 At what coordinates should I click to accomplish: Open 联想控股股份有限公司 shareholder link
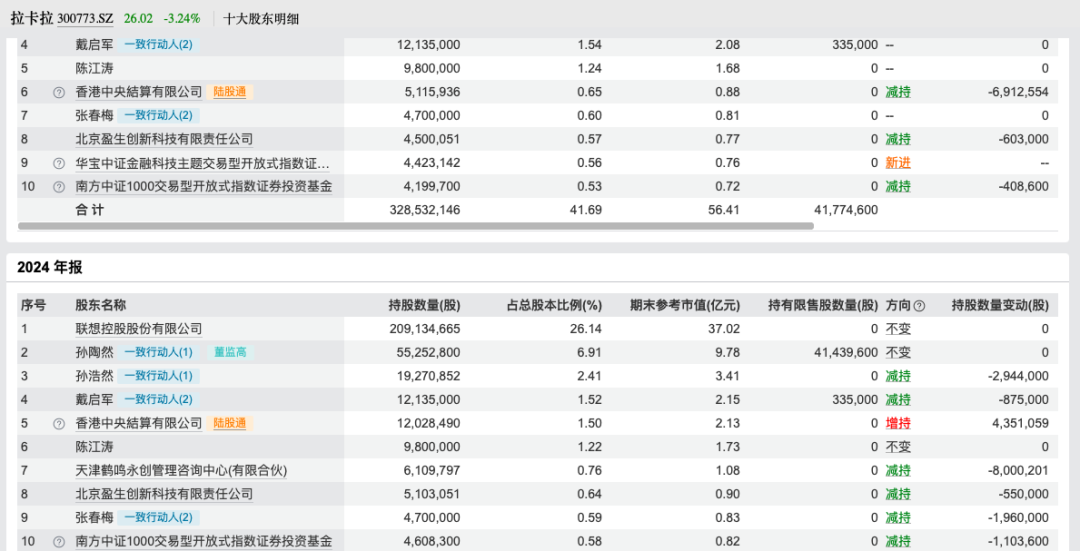click(138, 329)
